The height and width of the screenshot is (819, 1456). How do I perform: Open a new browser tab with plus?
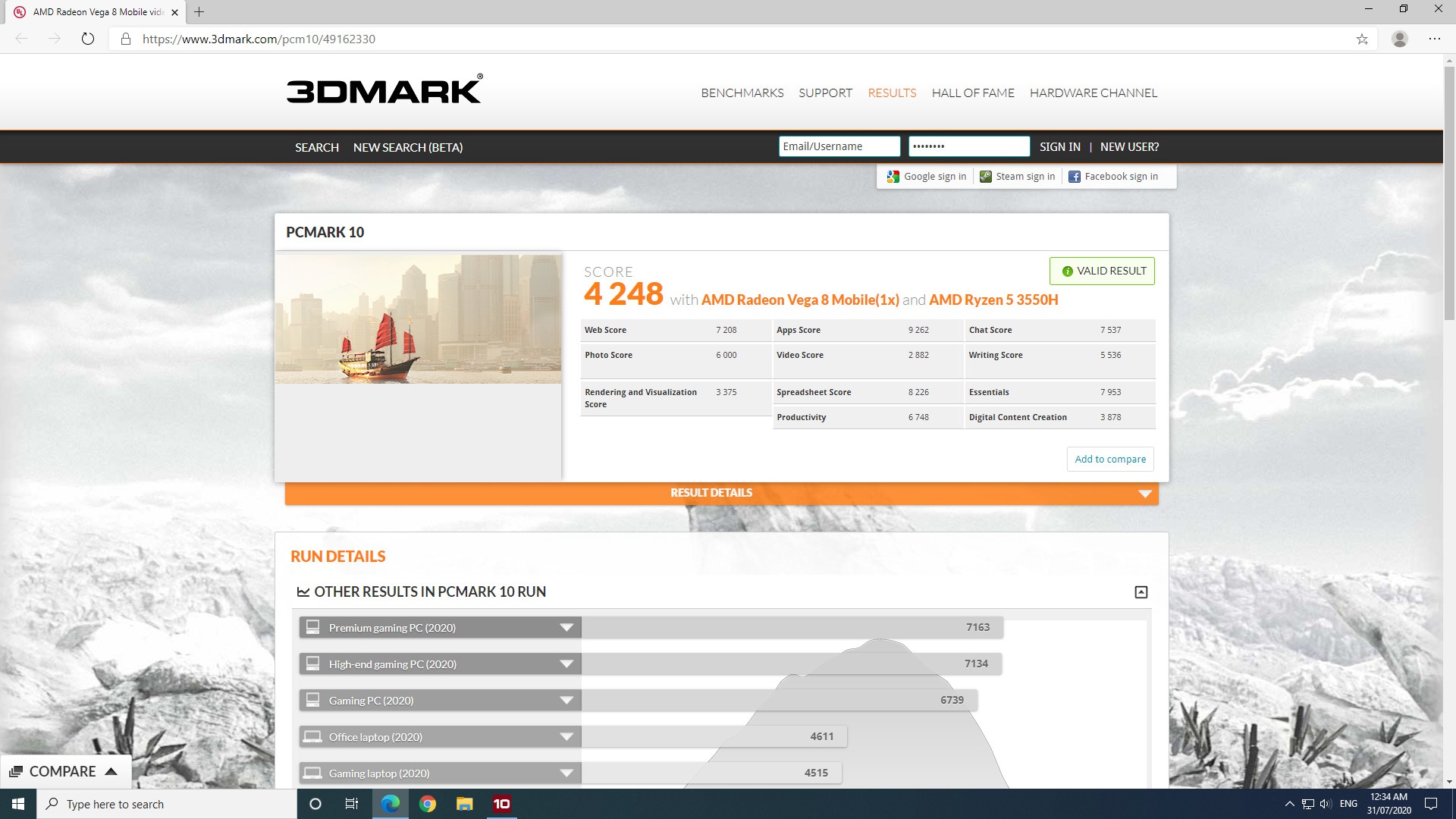[x=199, y=11]
